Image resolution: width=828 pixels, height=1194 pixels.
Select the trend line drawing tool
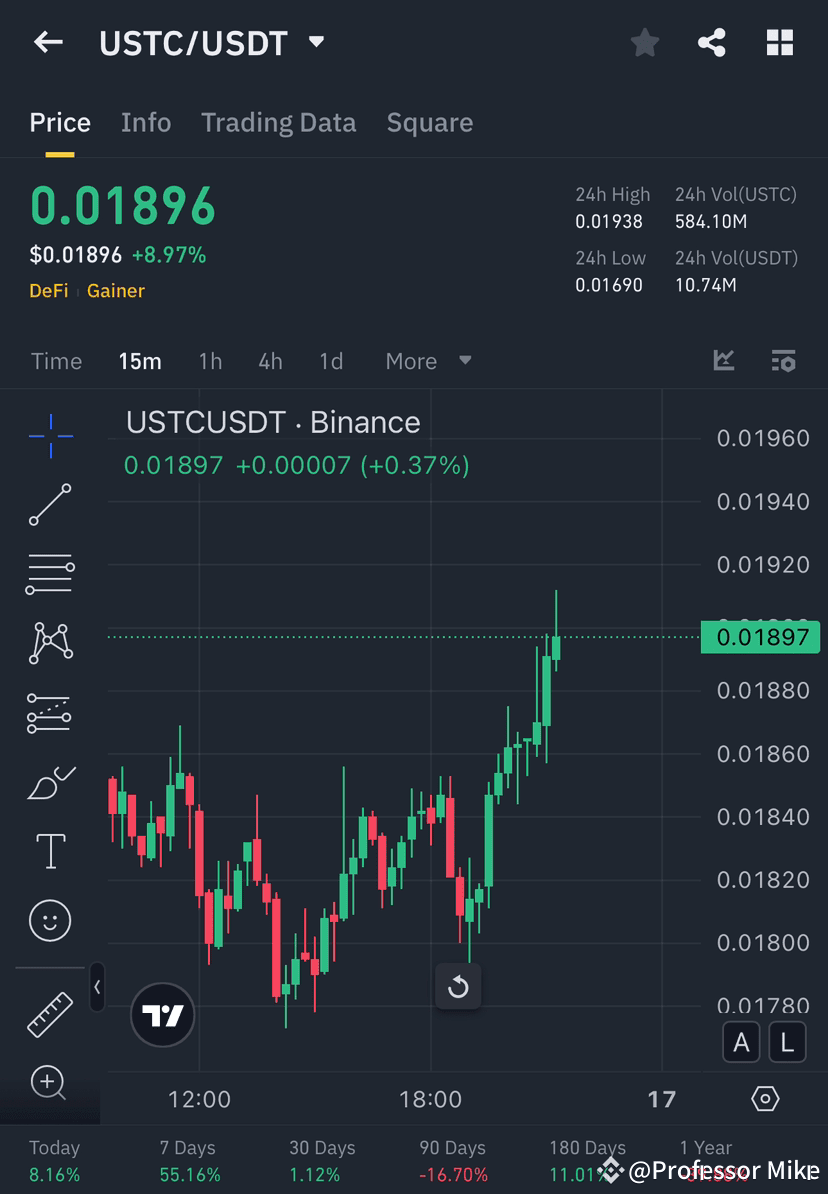[50, 505]
